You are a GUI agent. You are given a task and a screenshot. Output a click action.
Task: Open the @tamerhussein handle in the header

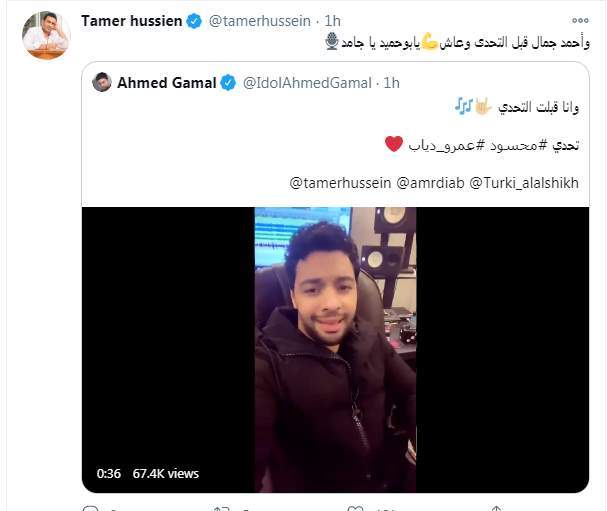click(260, 21)
